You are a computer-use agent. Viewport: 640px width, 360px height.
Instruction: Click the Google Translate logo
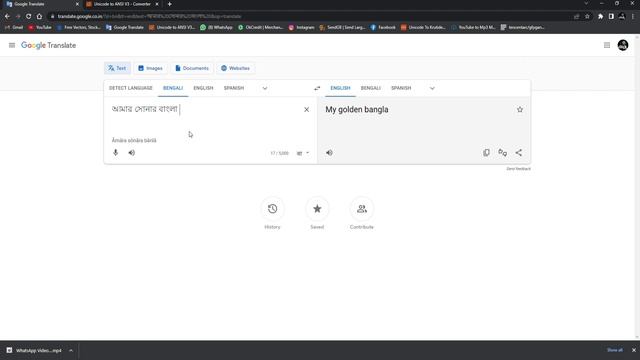click(x=49, y=45)
